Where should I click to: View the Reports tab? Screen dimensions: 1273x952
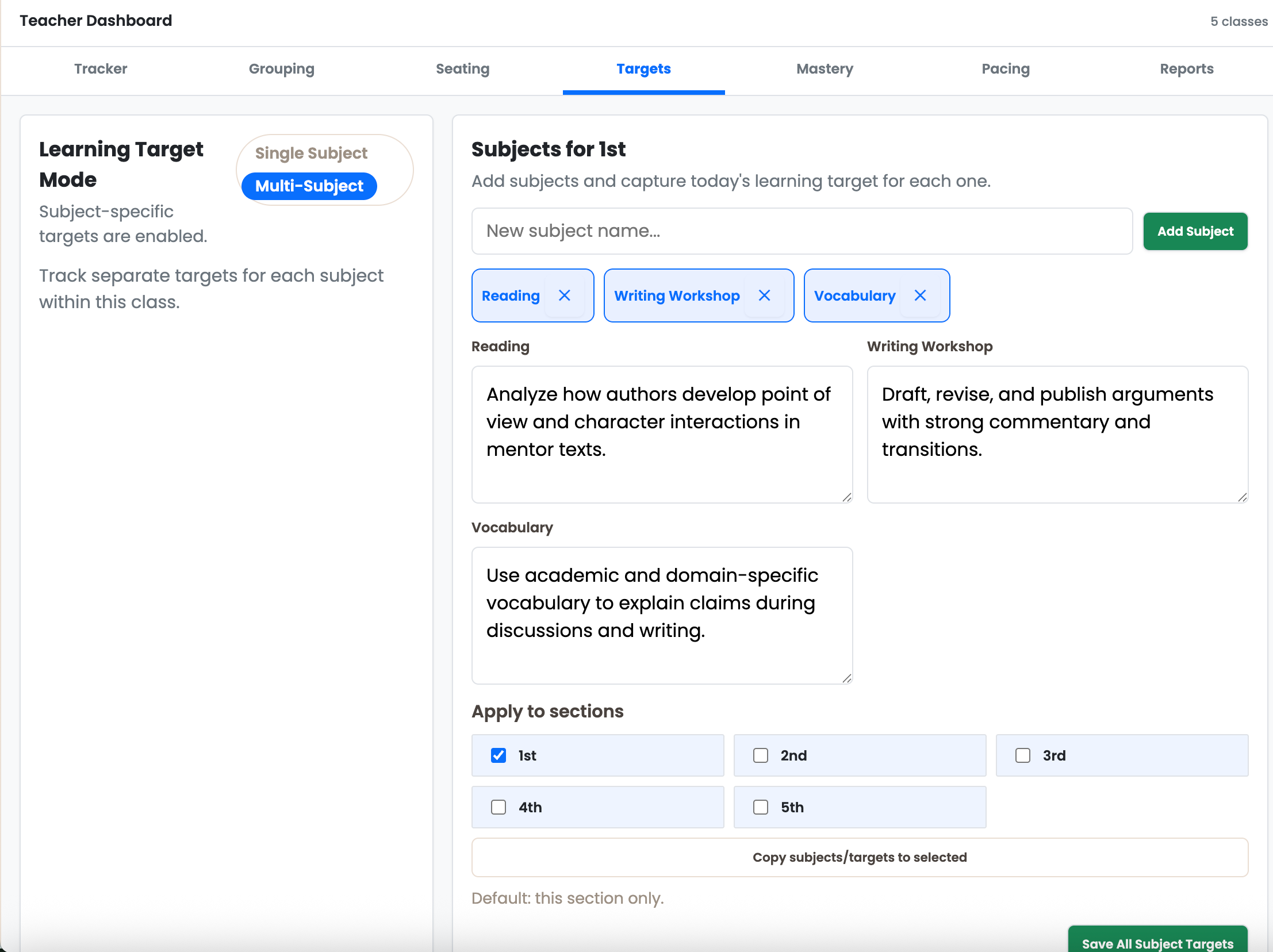[x=1186, y=68]
